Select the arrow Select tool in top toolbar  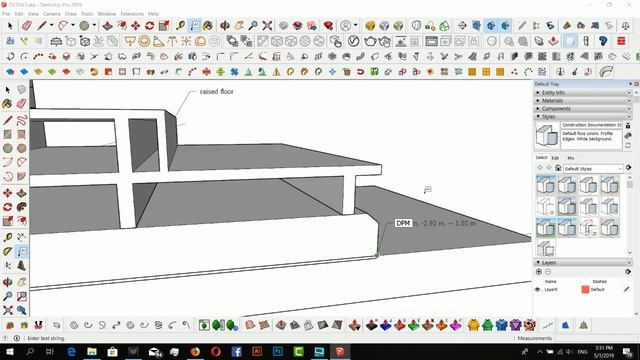(x=10, y=26)
